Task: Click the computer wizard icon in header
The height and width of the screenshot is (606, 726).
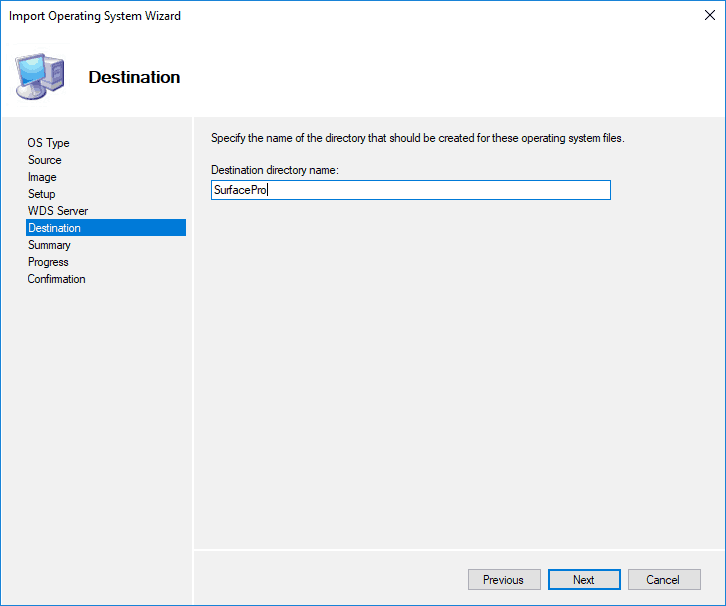Action: [x=40, y=76]
